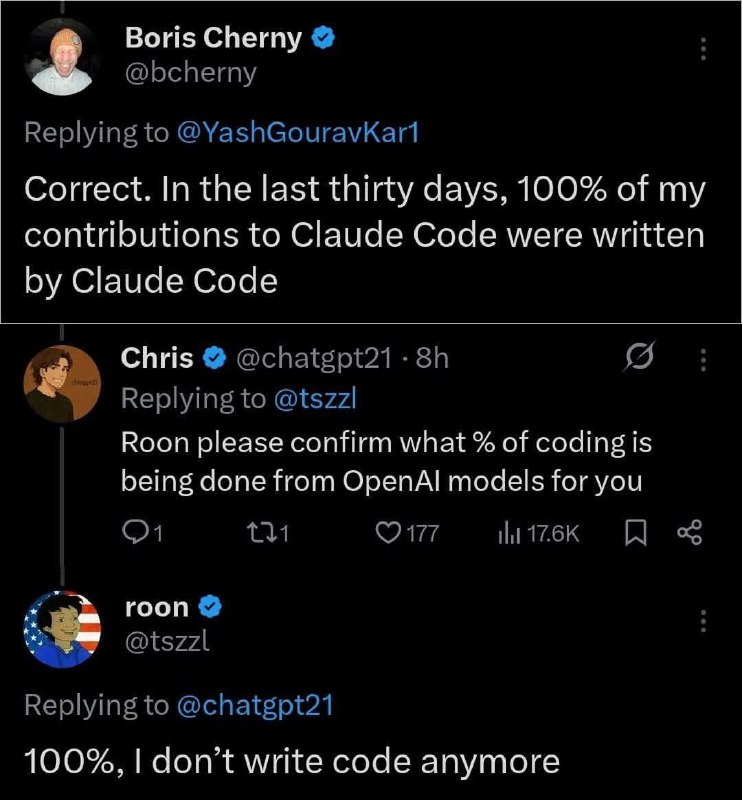Click Boris Cherny's profile picture

[x=62, y=57]
